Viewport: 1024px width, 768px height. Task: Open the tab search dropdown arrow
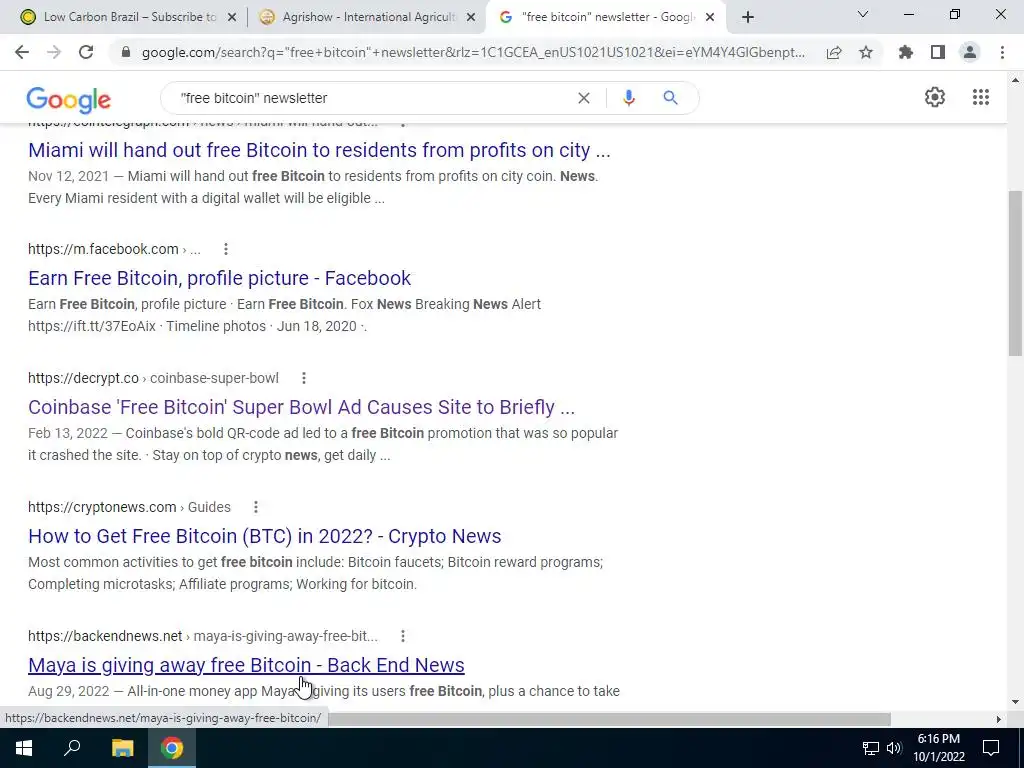pyautogui.click(x=863, y=14)
